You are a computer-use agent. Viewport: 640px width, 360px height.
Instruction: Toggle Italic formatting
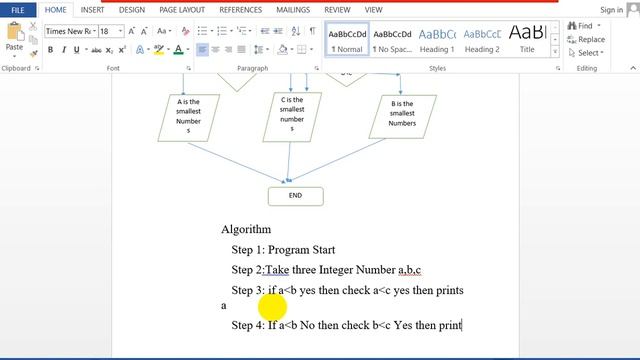(63, 50)
